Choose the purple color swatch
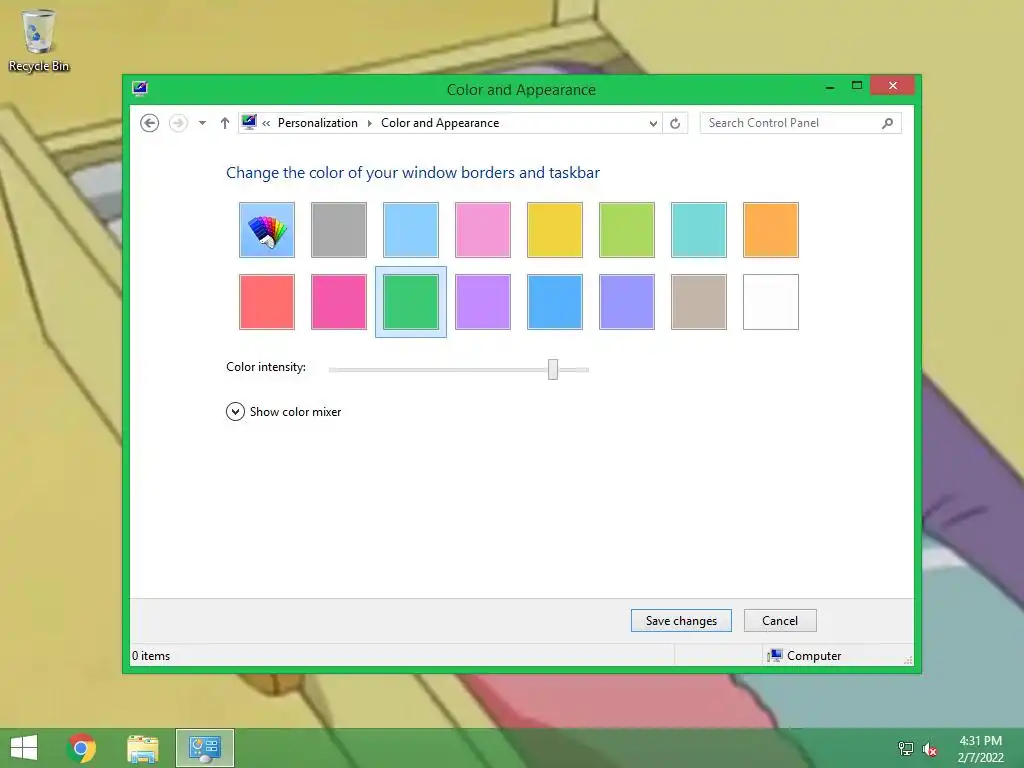 (483, 302)
